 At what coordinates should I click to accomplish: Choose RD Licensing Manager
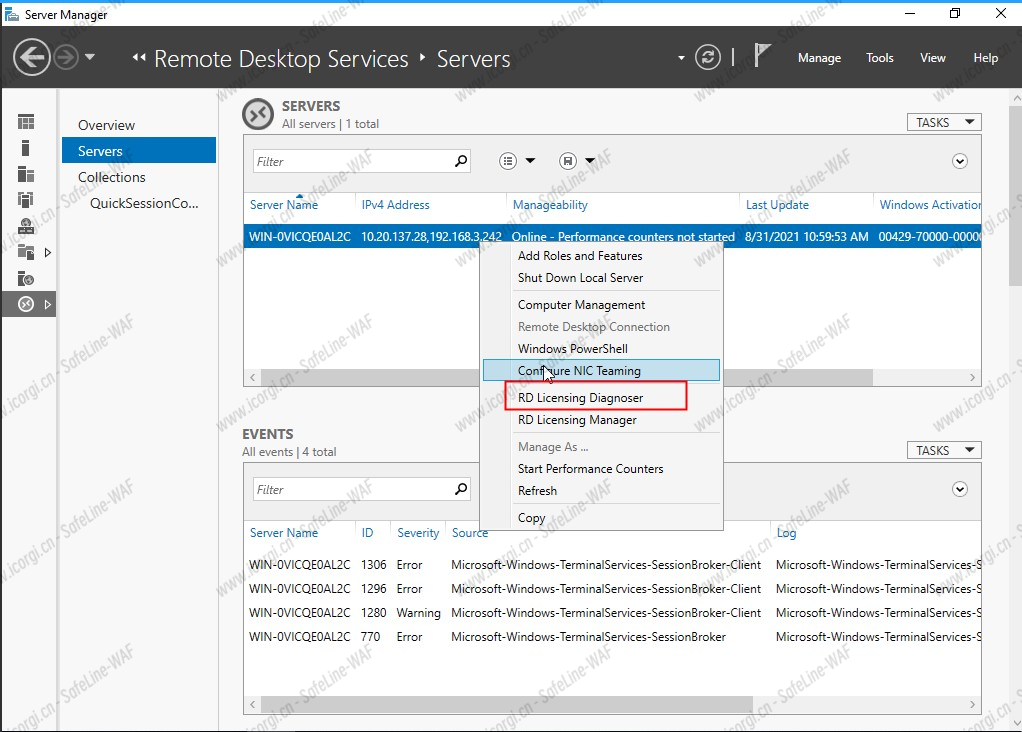577,420
